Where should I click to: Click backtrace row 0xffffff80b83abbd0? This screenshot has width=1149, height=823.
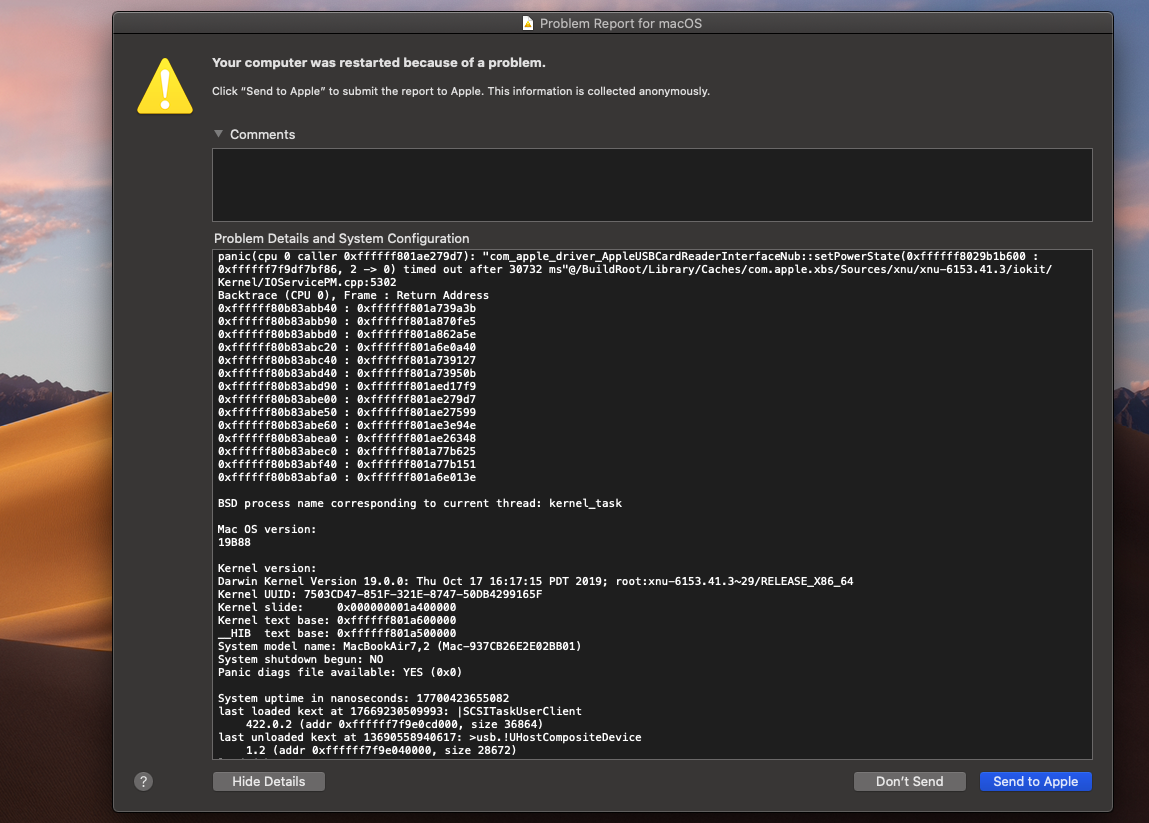click(347, 334)
